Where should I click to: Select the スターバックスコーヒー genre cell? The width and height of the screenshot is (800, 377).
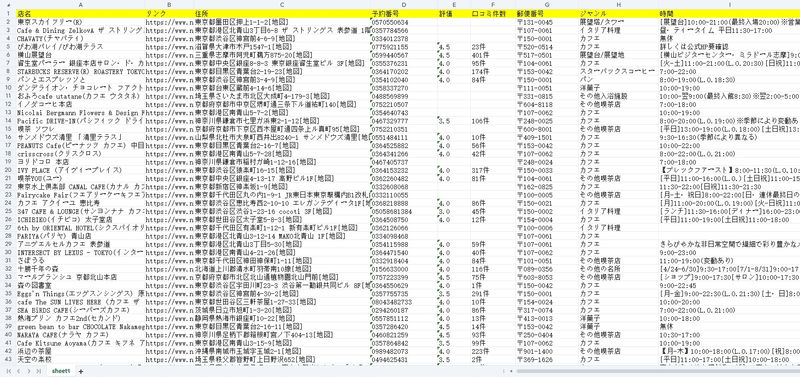(x=618, y=71)
